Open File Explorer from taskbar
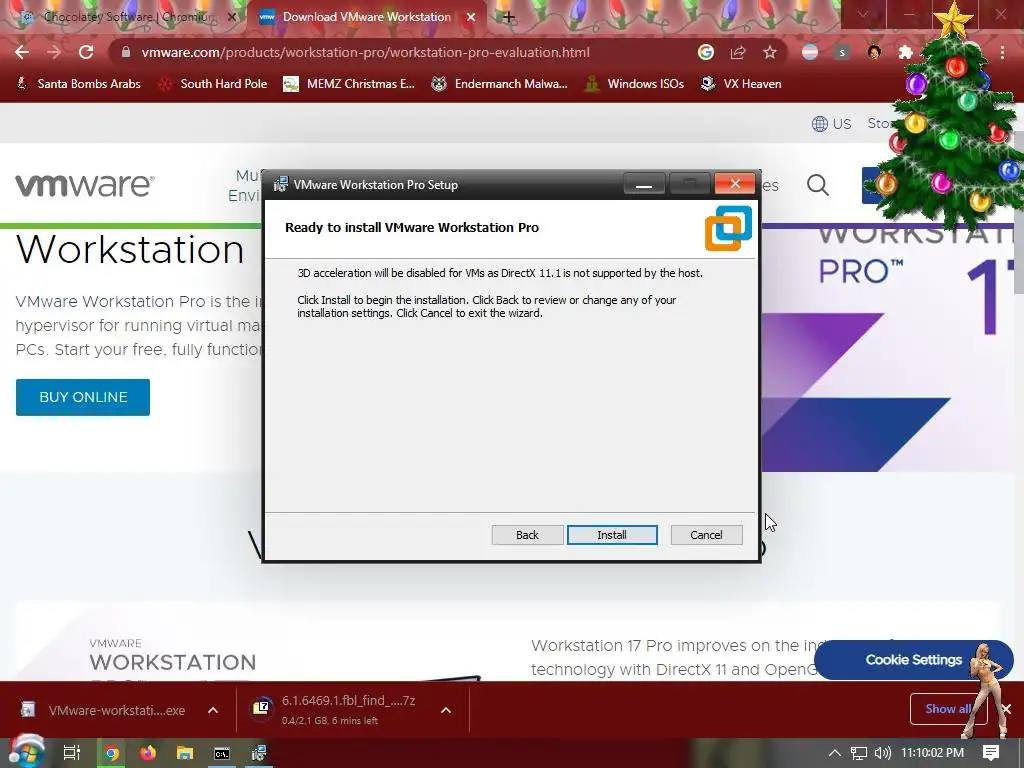 (x=185, y=753)
